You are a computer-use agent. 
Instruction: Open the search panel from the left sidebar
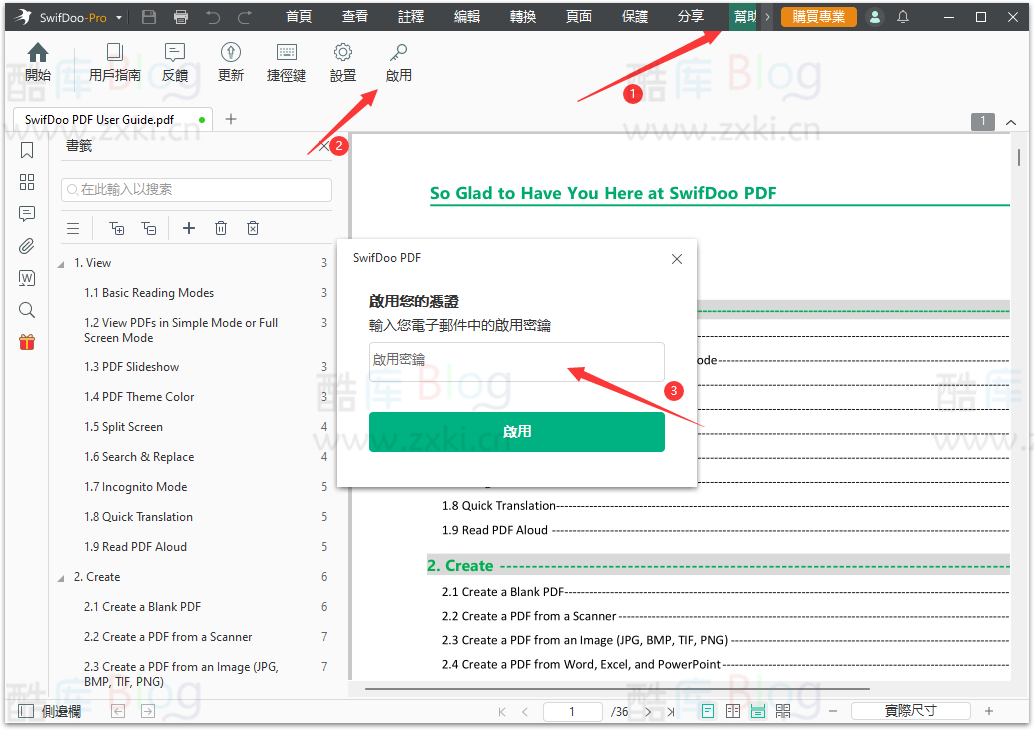coord(27,310)
